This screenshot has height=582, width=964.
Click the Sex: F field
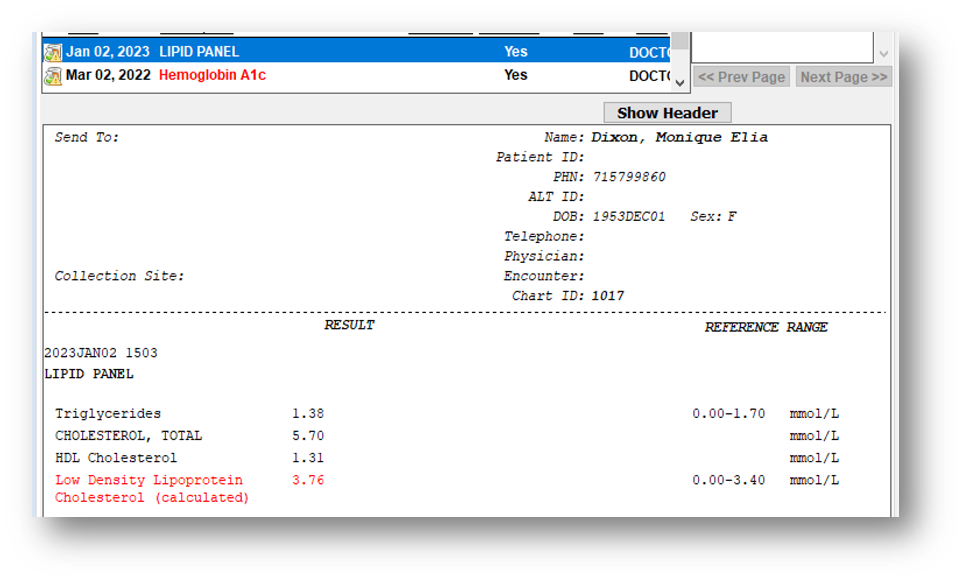coord(713,216)
